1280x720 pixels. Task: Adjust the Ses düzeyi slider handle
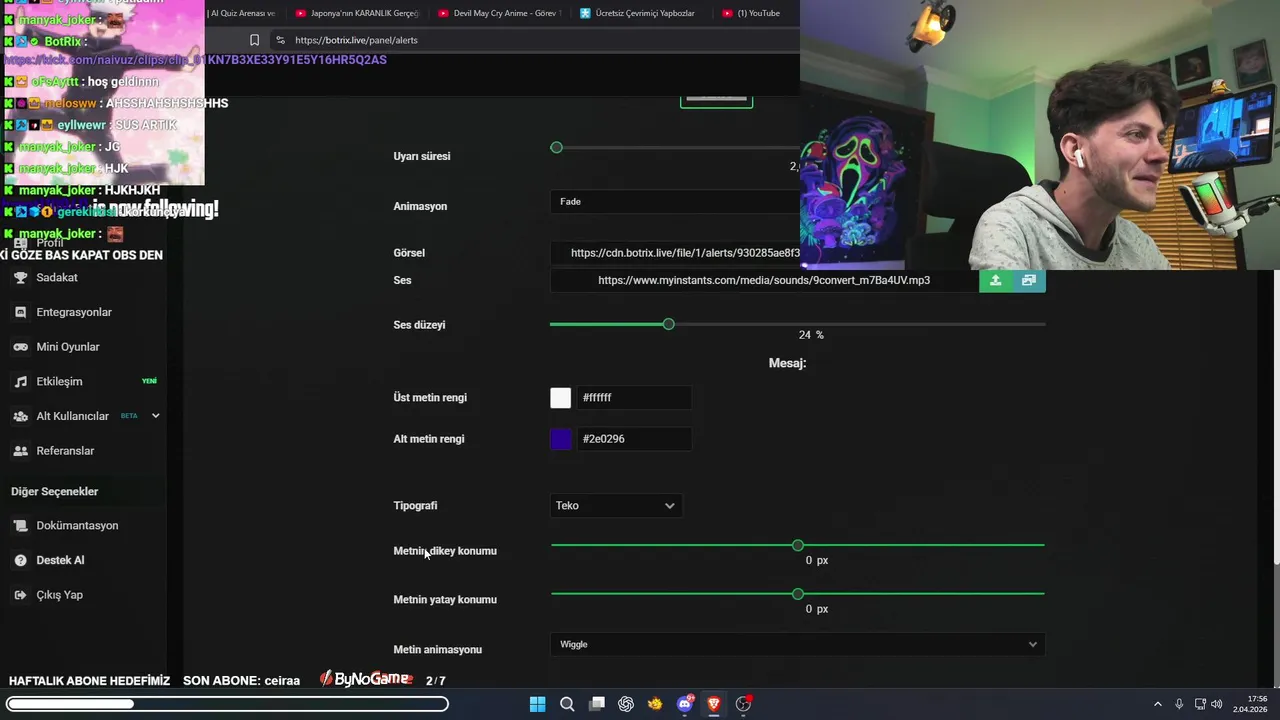669,324
